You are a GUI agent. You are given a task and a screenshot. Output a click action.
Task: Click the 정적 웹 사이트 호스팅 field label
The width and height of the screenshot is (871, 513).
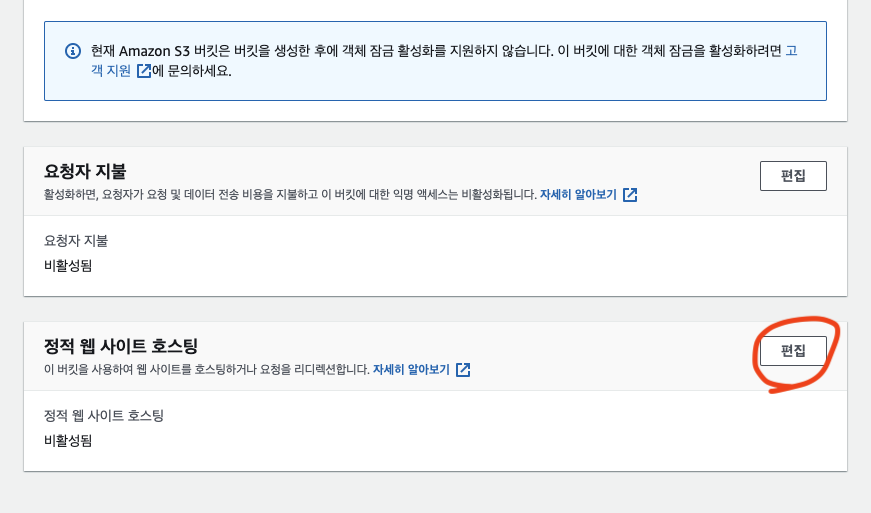[x=104, y=415]
